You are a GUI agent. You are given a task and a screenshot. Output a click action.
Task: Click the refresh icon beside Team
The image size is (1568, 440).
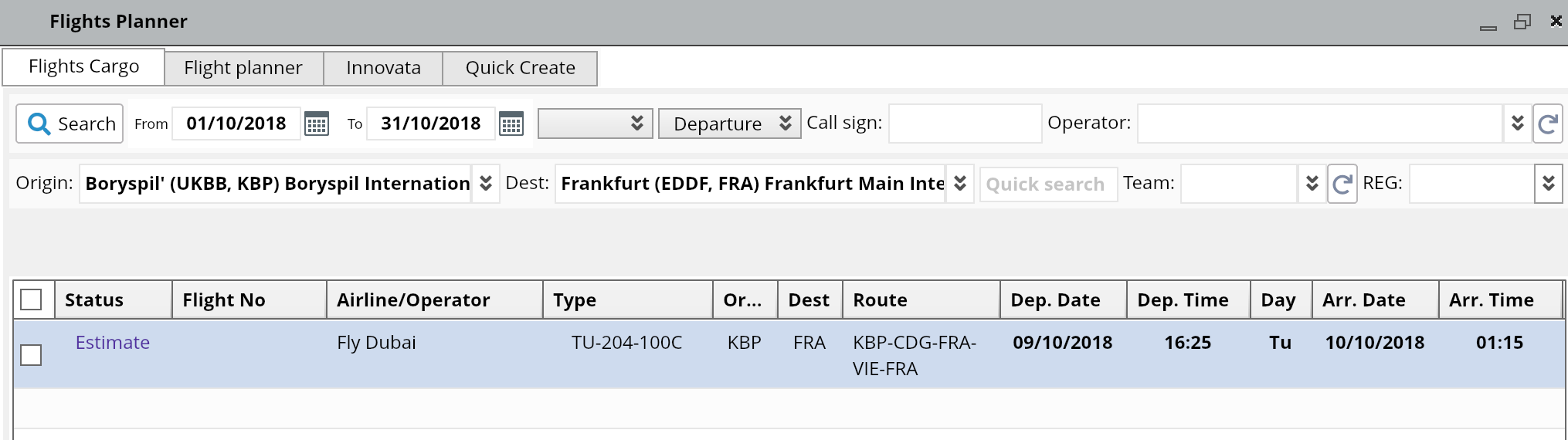coord(1342,184)
